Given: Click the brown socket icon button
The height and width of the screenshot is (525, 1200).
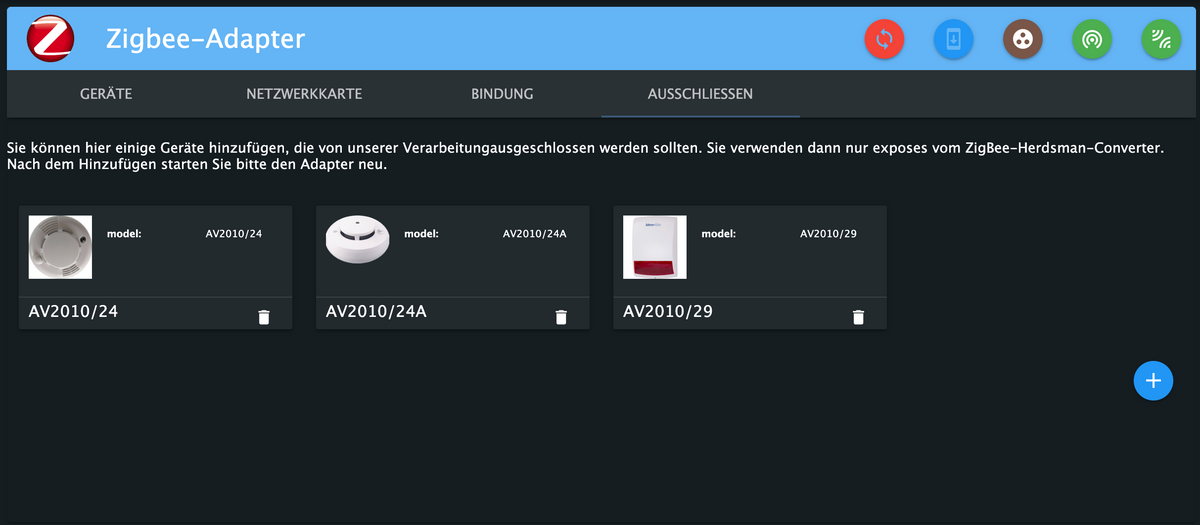Looking at the screenshot, I should (1023, 40).
